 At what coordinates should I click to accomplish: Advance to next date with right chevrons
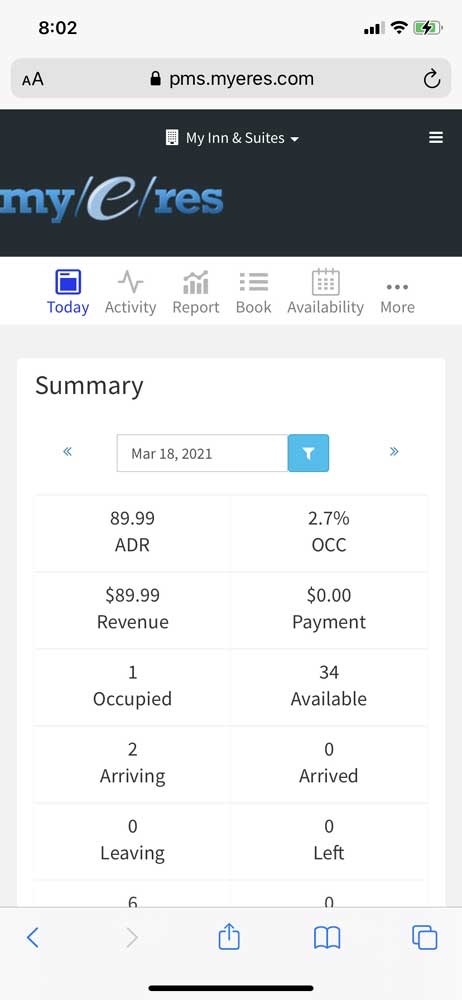[x=394, y=452]
